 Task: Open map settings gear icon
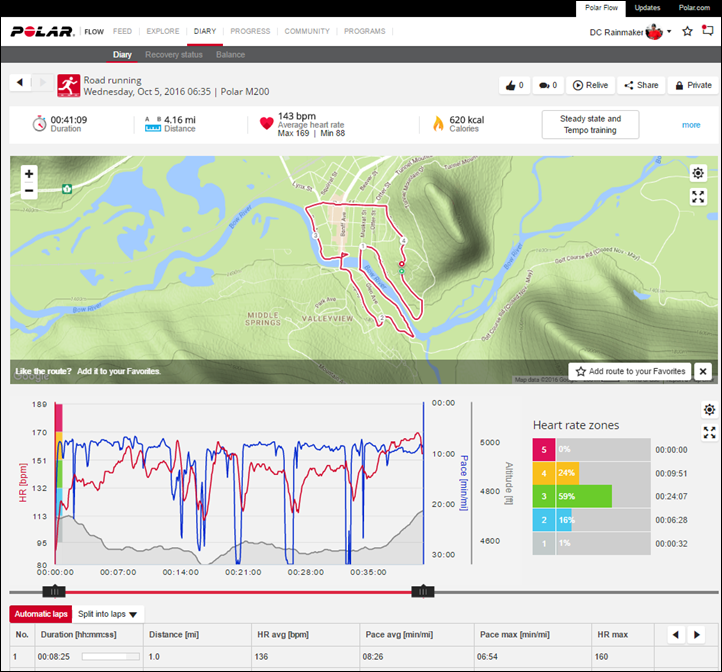pyautogui.click(x=698, y=173)
